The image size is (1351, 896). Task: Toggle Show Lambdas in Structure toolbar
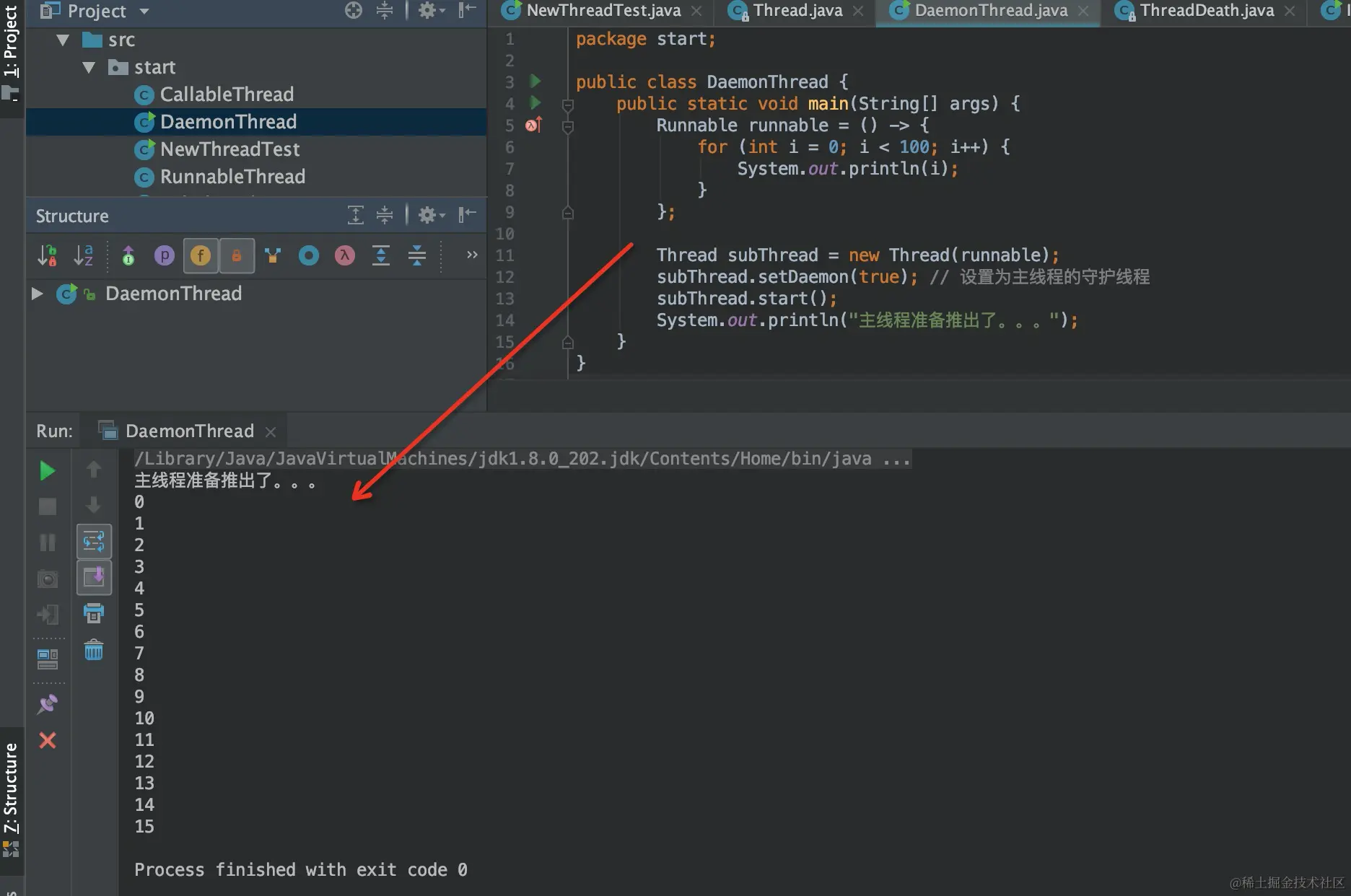tap(345, 255)
